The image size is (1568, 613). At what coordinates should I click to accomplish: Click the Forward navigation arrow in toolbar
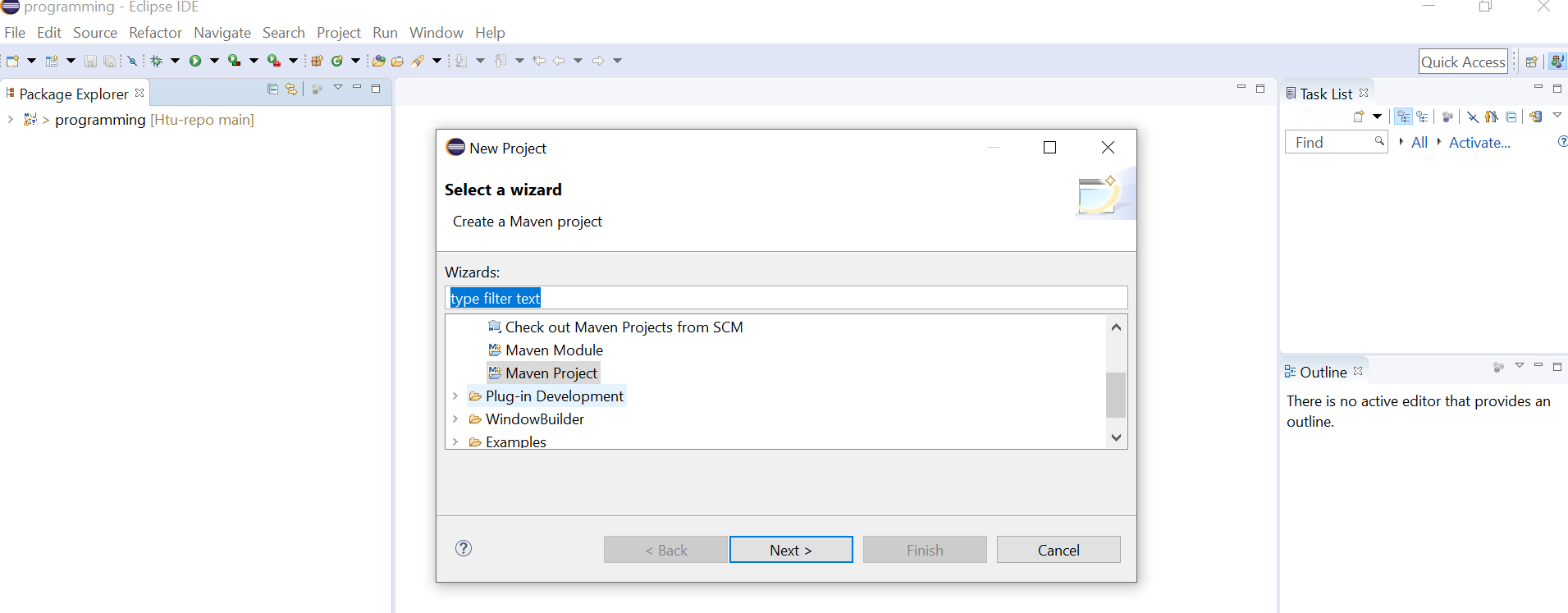(x=598, y=61)
